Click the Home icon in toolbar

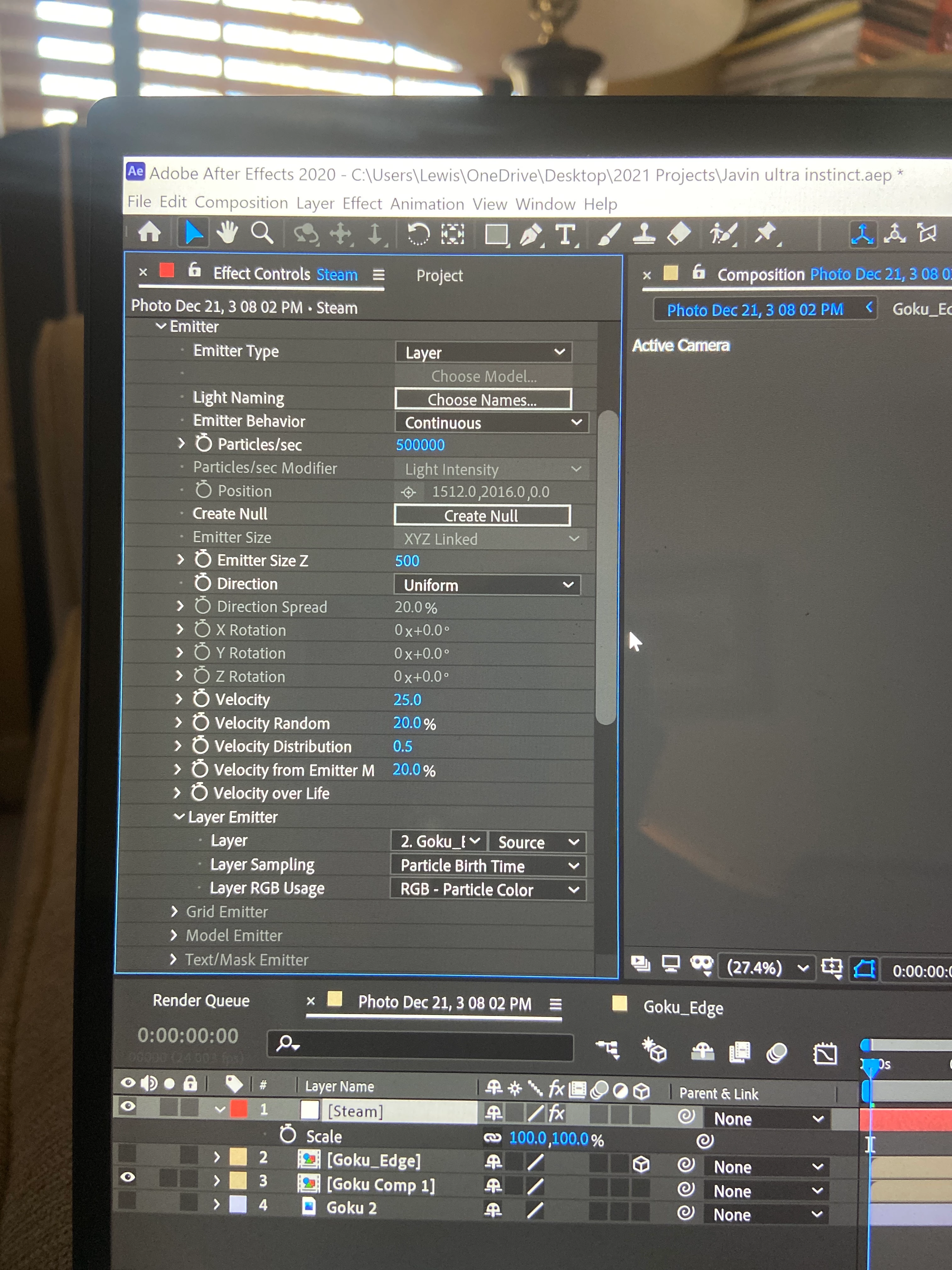click(x=150, y=232)
